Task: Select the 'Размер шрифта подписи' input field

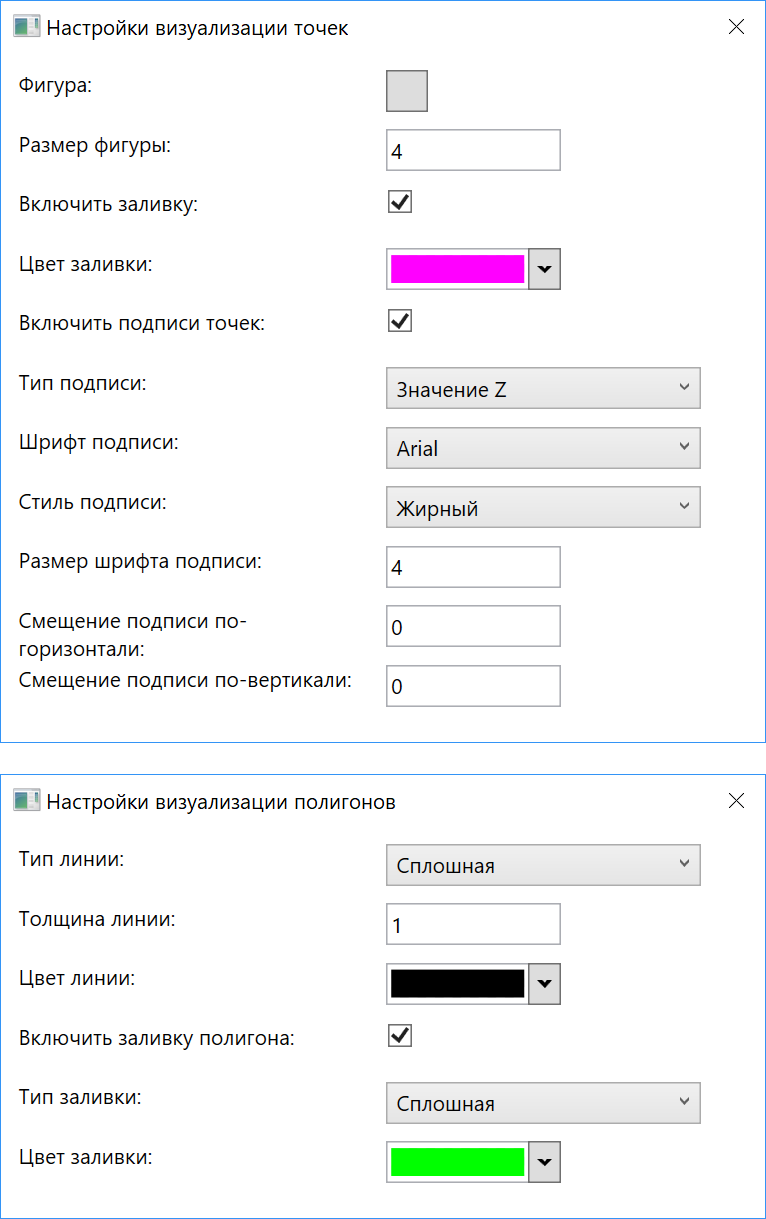Action: coord(472,566)
